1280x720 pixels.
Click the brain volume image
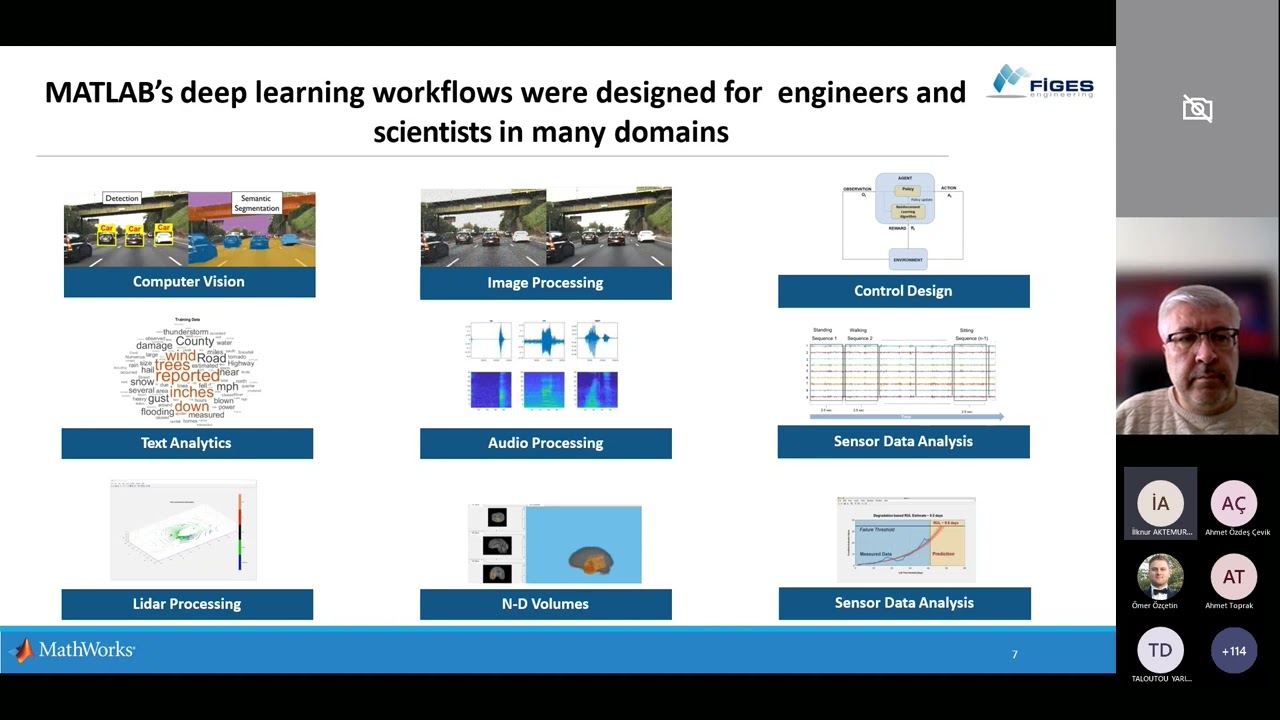[555, 544]
